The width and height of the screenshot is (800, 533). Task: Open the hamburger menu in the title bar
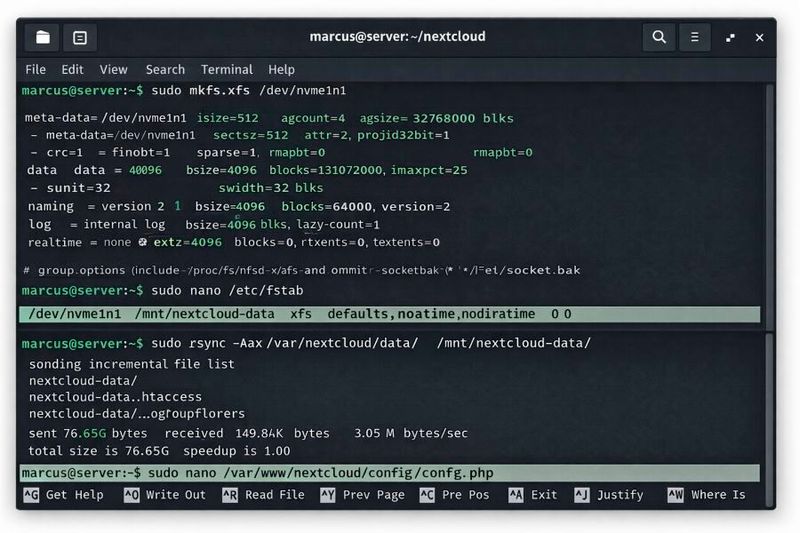click(694, 37)
